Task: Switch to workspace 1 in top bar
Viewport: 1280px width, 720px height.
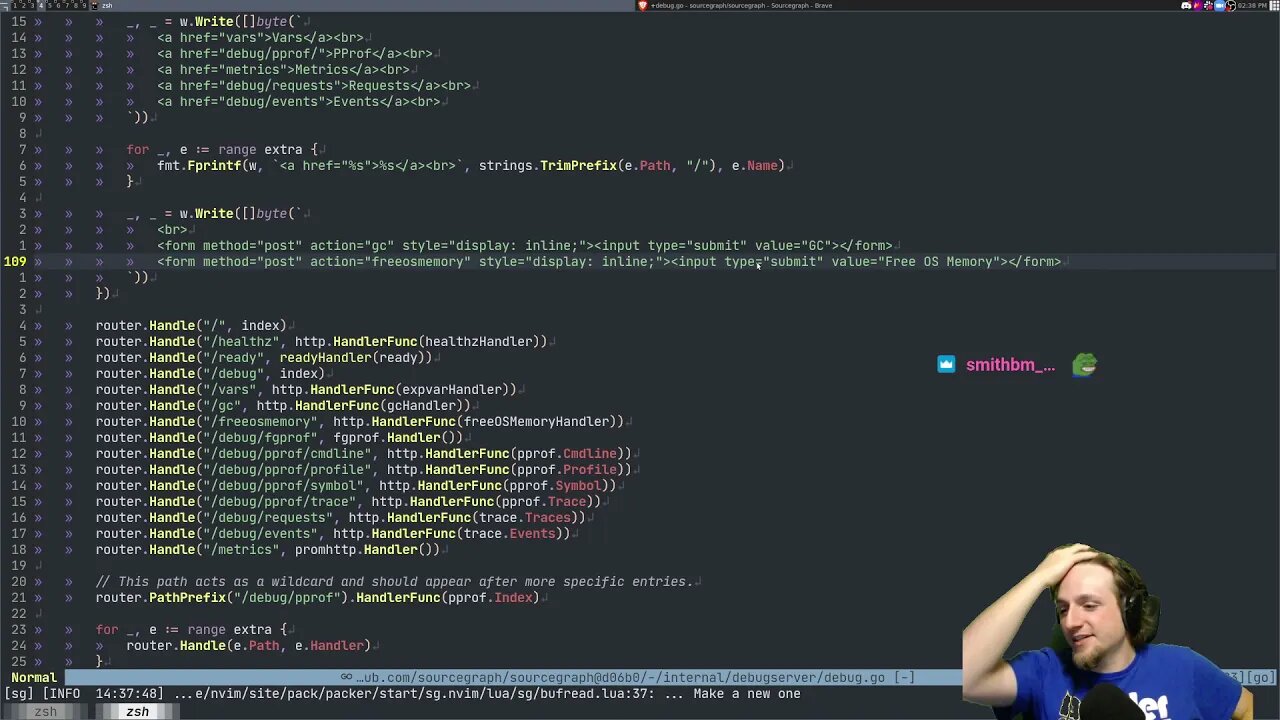Action: (15, 5)
